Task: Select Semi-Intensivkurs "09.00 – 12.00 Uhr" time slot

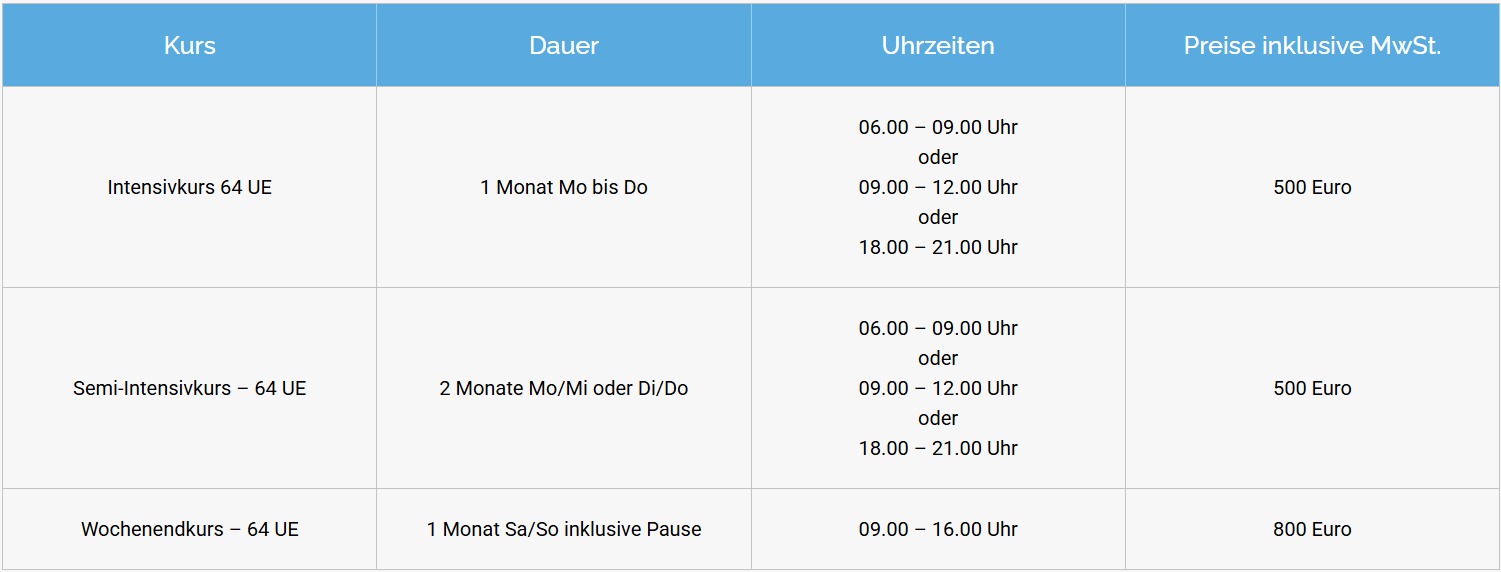Action: [938, 388]
